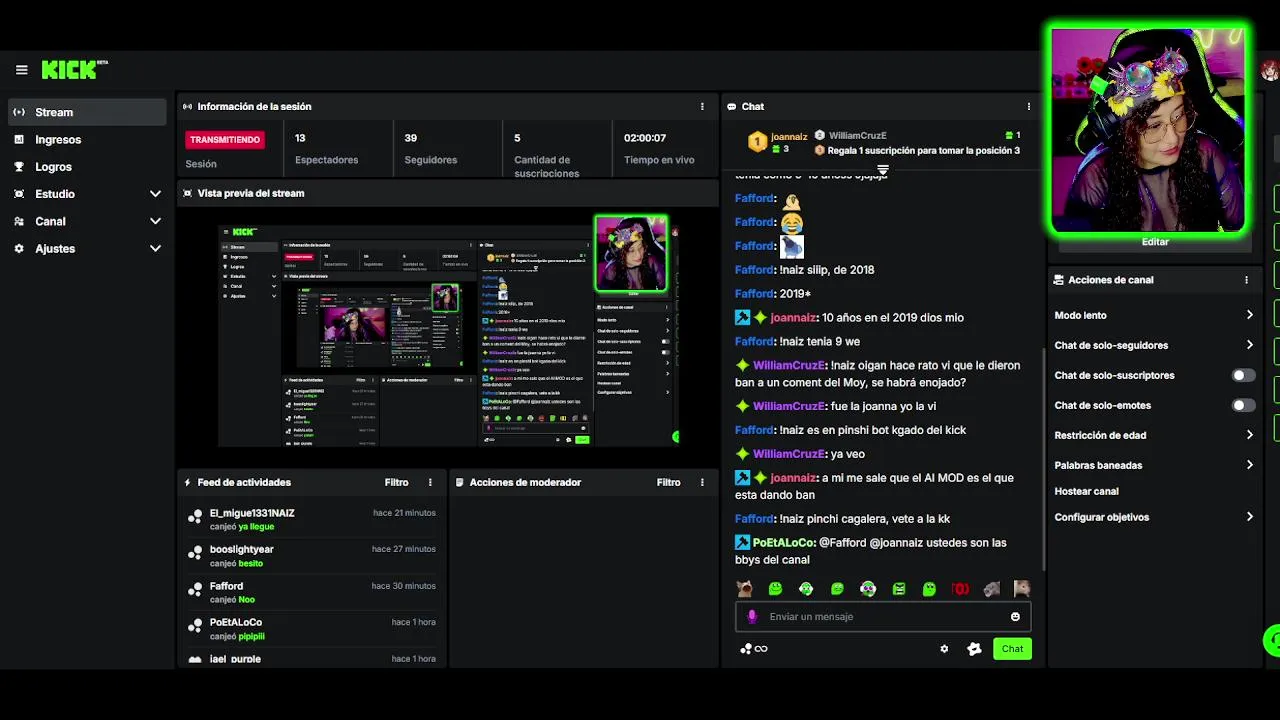Select the angry green square emote
Image resolution: width=1280 pixels, height=720 pixels.
click(x=898, y=589)
